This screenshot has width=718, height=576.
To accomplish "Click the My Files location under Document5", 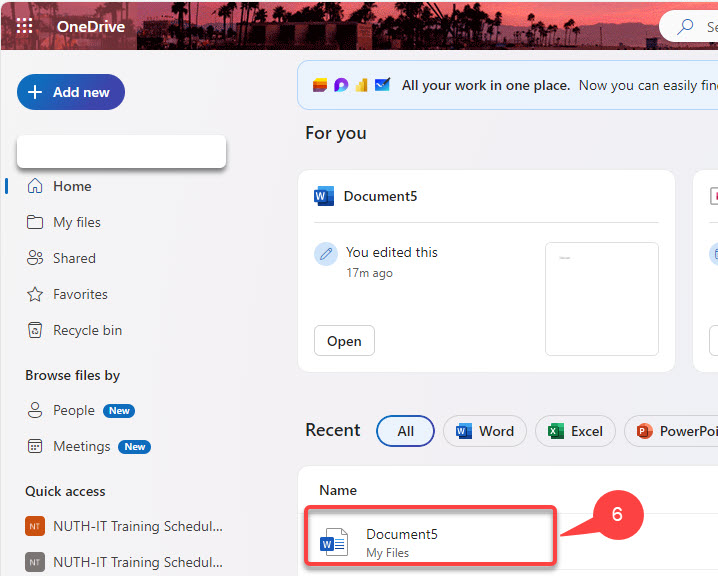I will click(387, 553).
